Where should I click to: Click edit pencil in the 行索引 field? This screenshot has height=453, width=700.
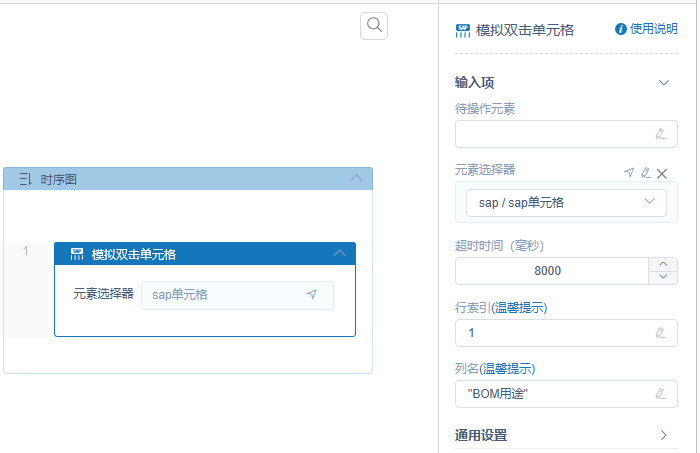click(x=660, y=333)
